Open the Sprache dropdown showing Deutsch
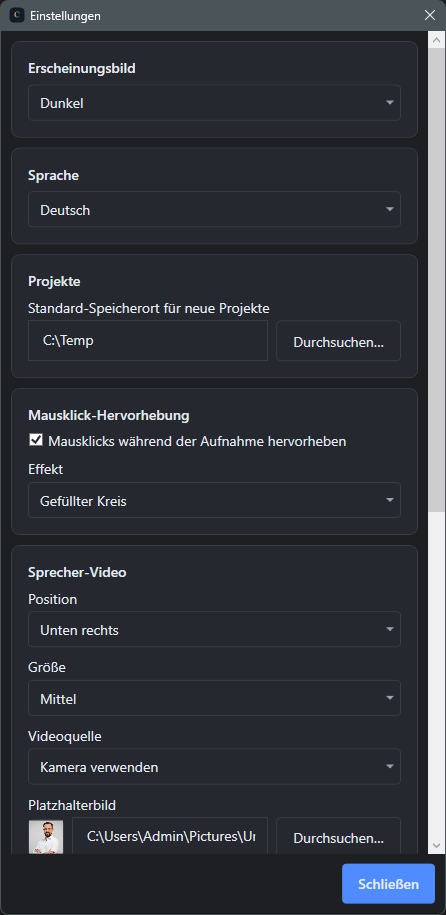The image size is (446, 915). click(x=214, y=209)
